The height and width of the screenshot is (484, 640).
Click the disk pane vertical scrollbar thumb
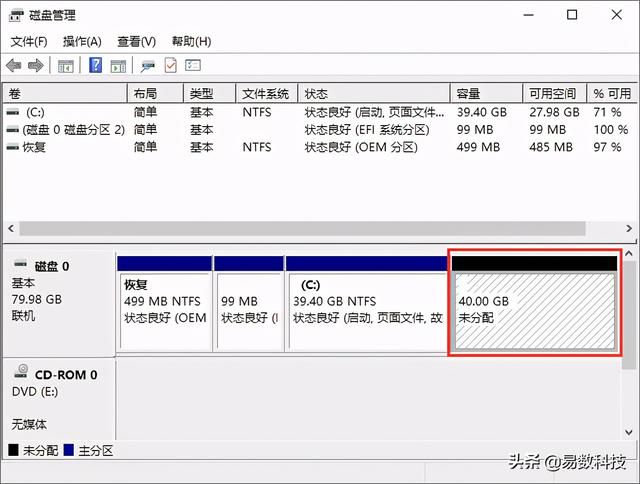[x=629, y=315]
